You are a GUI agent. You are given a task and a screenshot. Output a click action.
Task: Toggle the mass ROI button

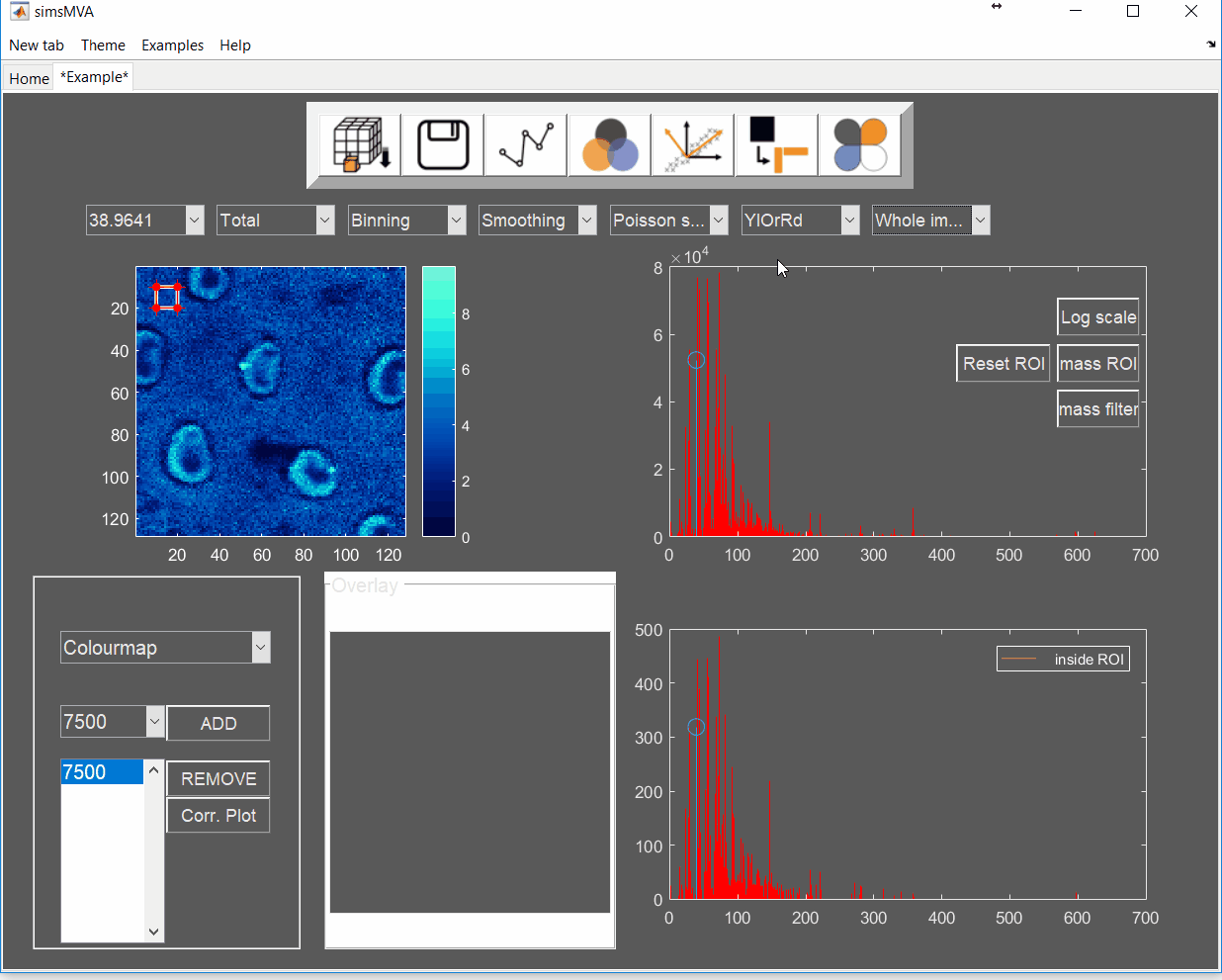coord(1097,364)
